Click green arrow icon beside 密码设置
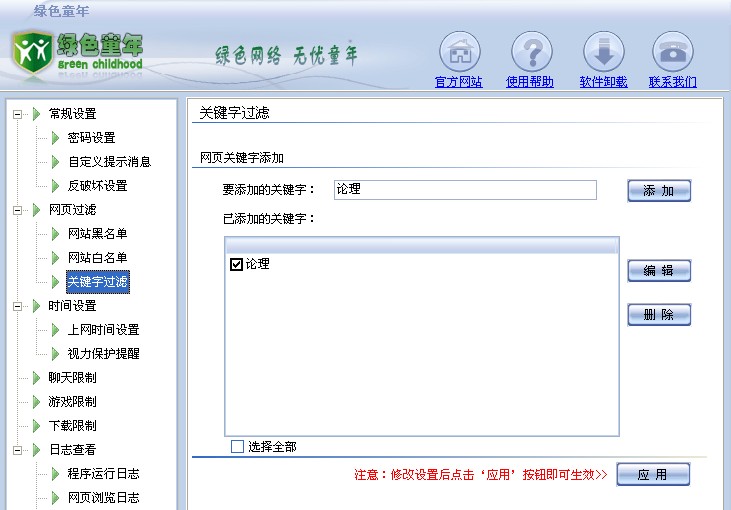This screenshot has height=510, width=731. (x=55, y=138)
